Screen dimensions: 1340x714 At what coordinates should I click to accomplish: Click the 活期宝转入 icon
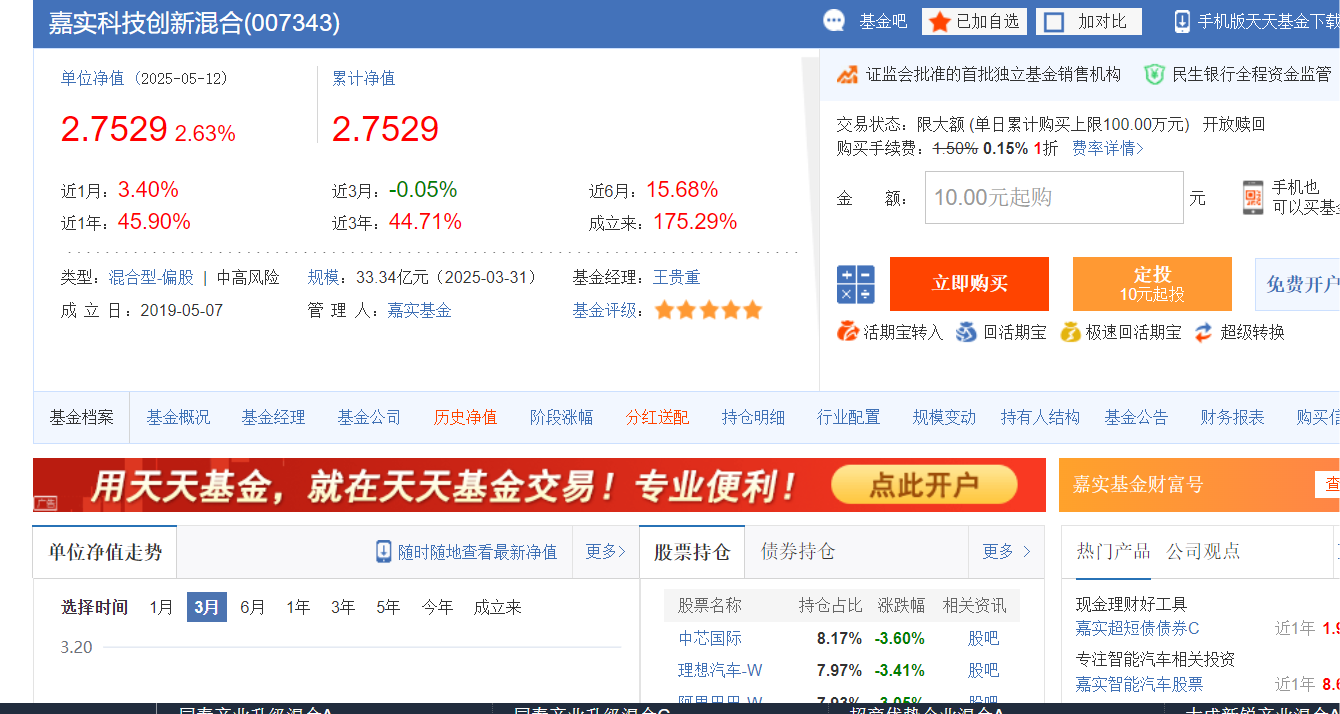tap(848, 332)
